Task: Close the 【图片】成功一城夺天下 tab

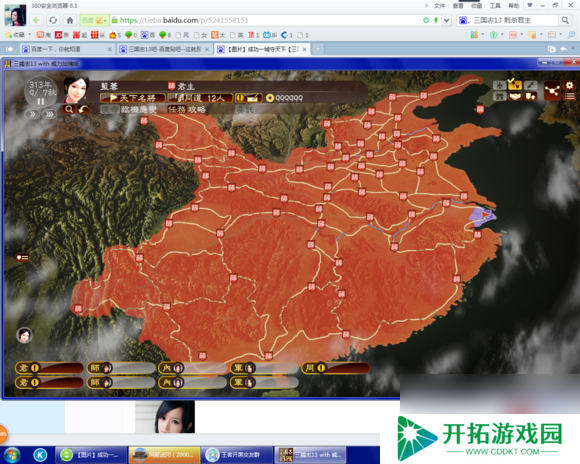Action: (x=304, y=49)
